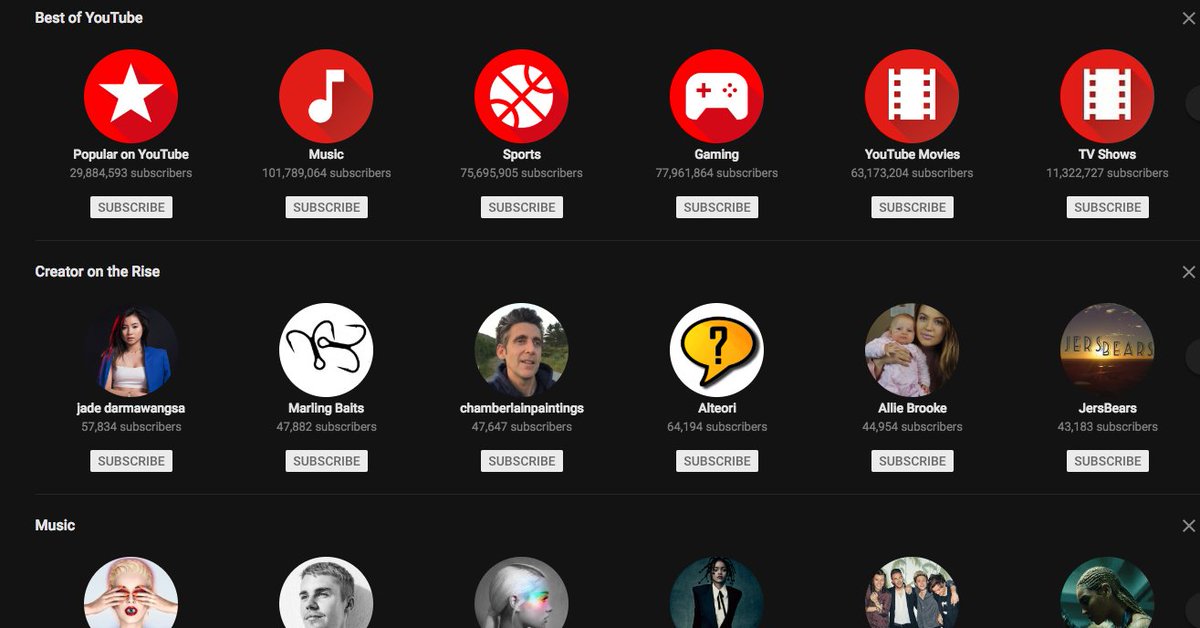Open the Sports basketball channel icon
The height and width of the screenshot is (628, 1200).
coord(521,97)
